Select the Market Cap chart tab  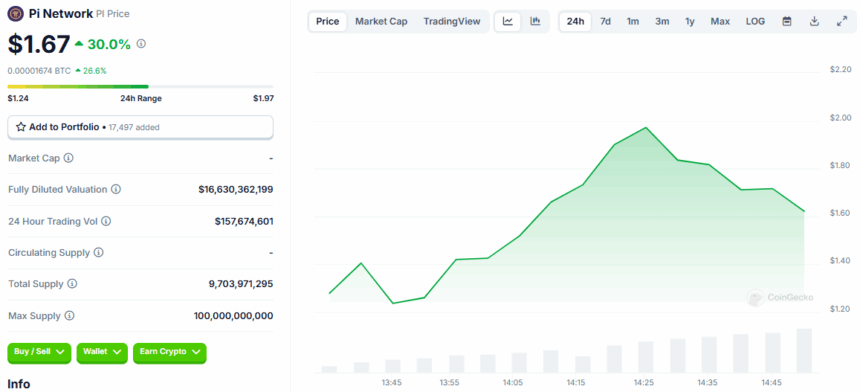coord(381,22)
